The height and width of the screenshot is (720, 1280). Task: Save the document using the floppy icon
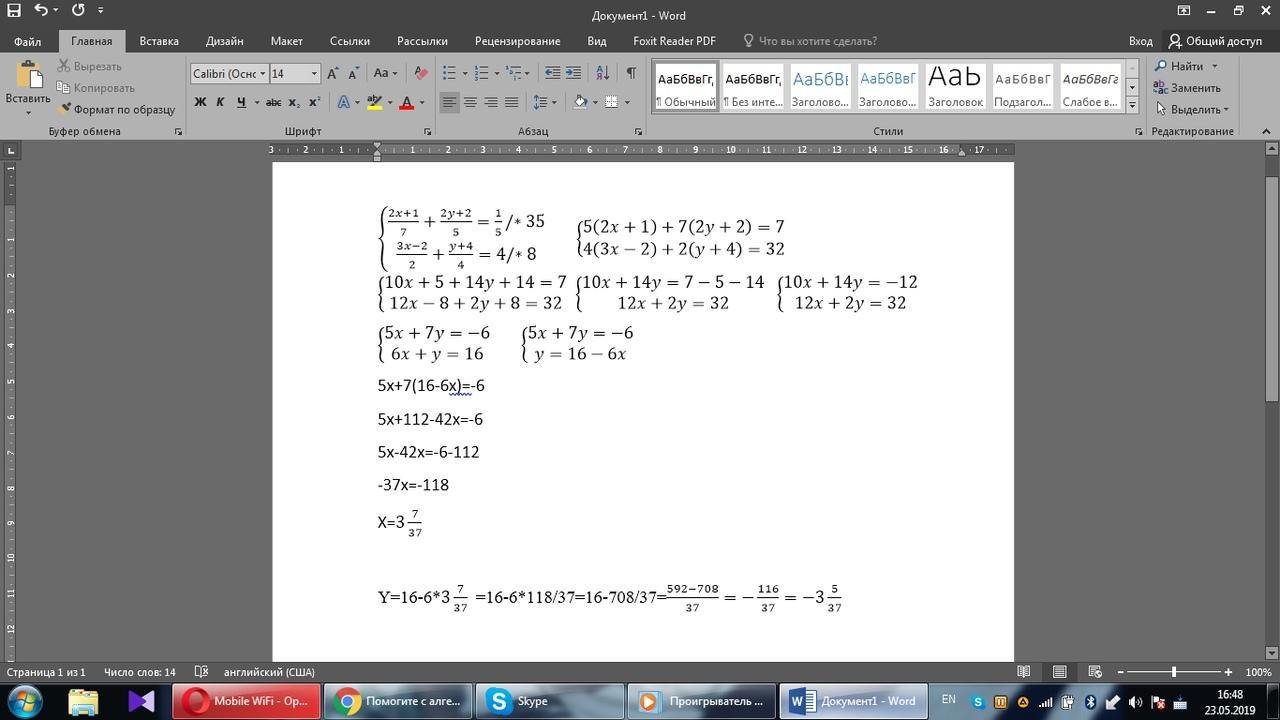click(x=14, y=10)
